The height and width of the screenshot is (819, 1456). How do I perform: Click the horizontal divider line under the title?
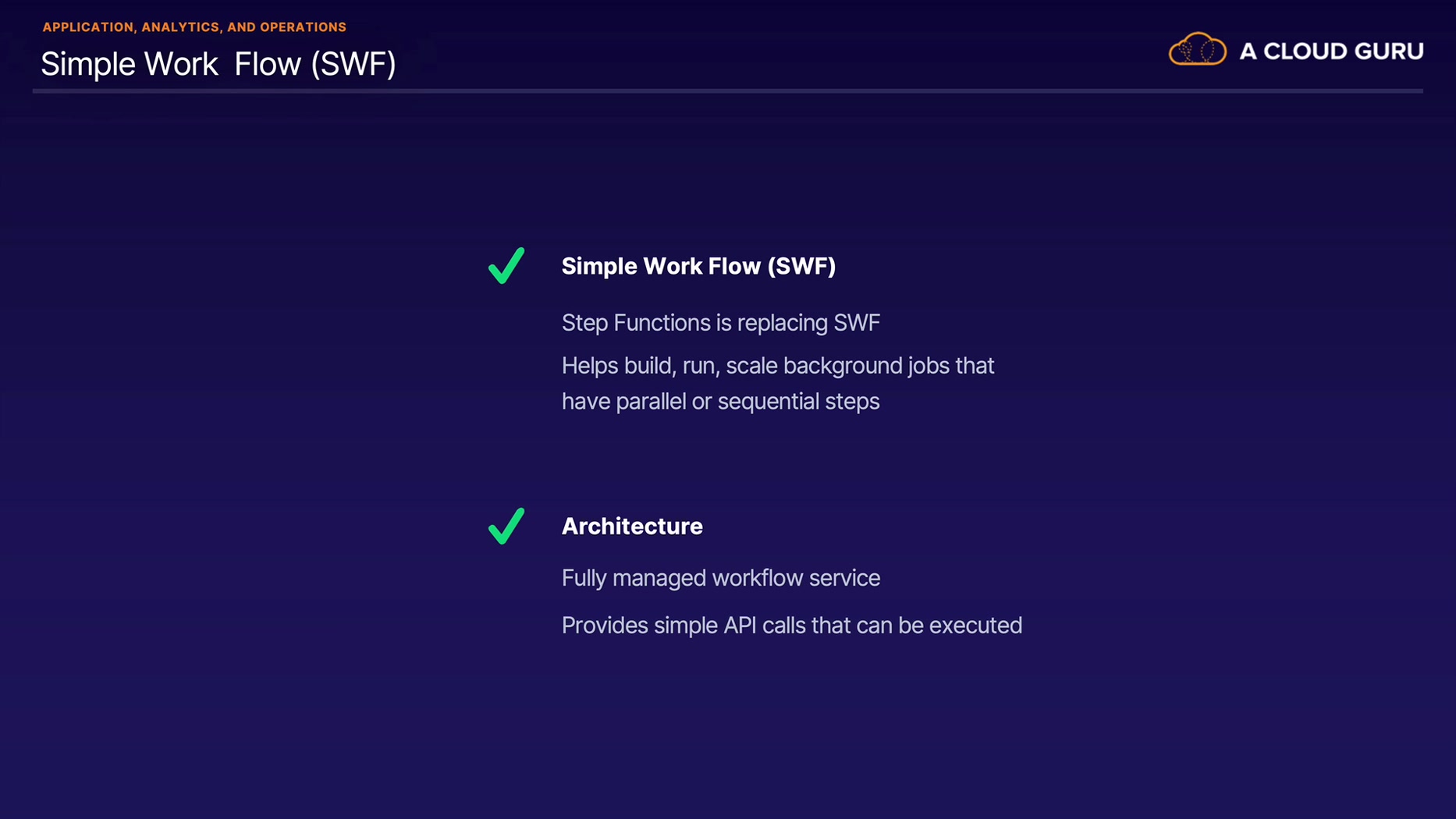pos(727,91)
